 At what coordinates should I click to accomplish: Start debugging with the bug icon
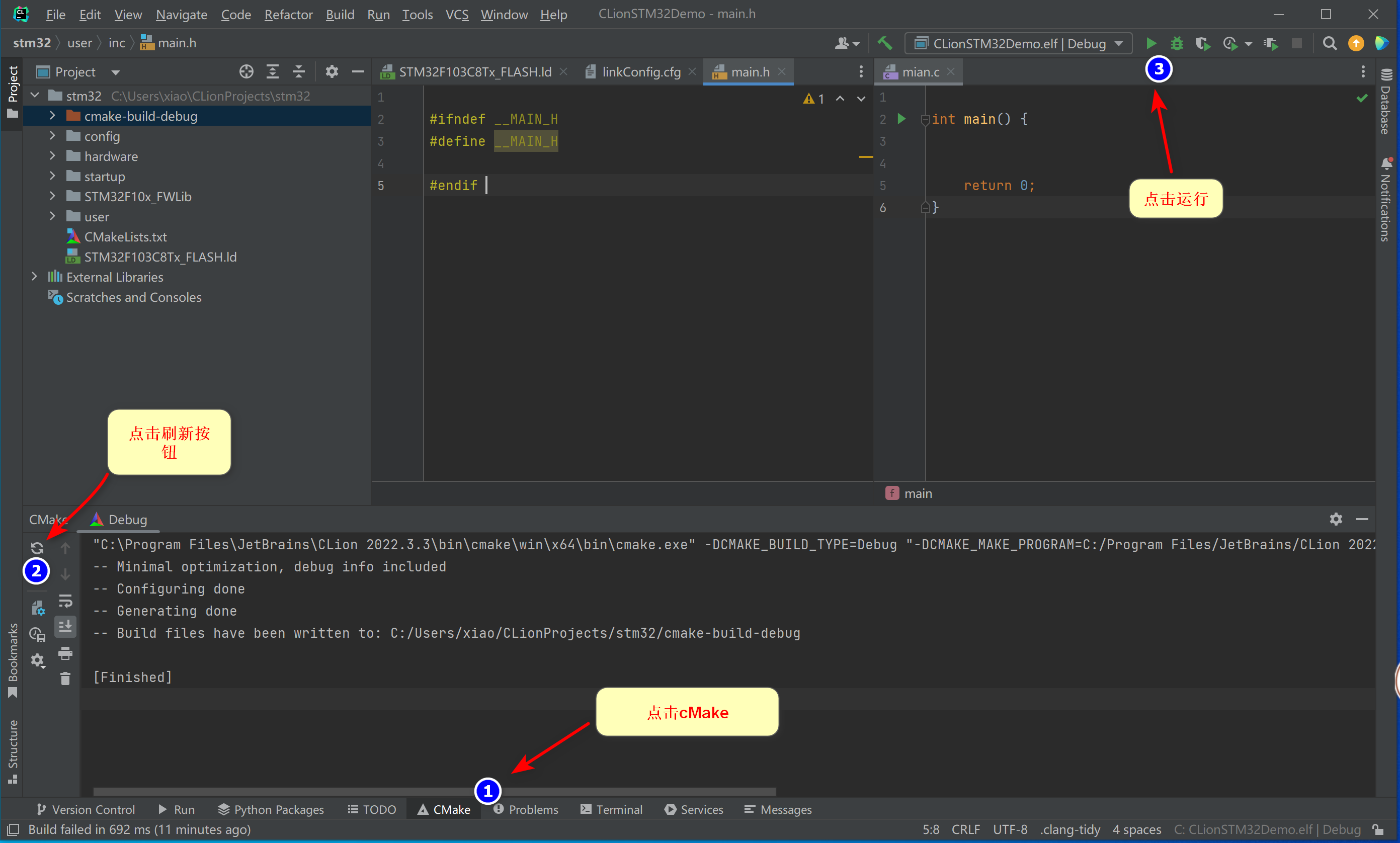[1177, 43]
